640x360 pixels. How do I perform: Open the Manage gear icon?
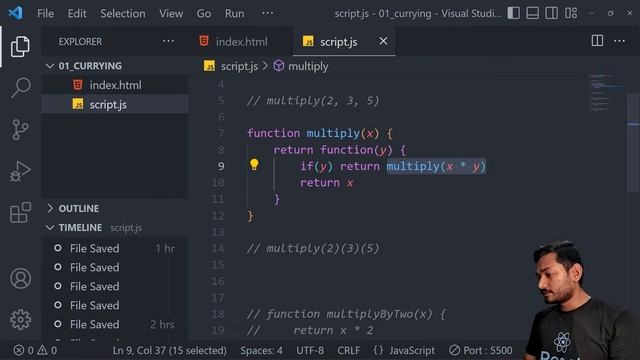(x=20, y=319)
